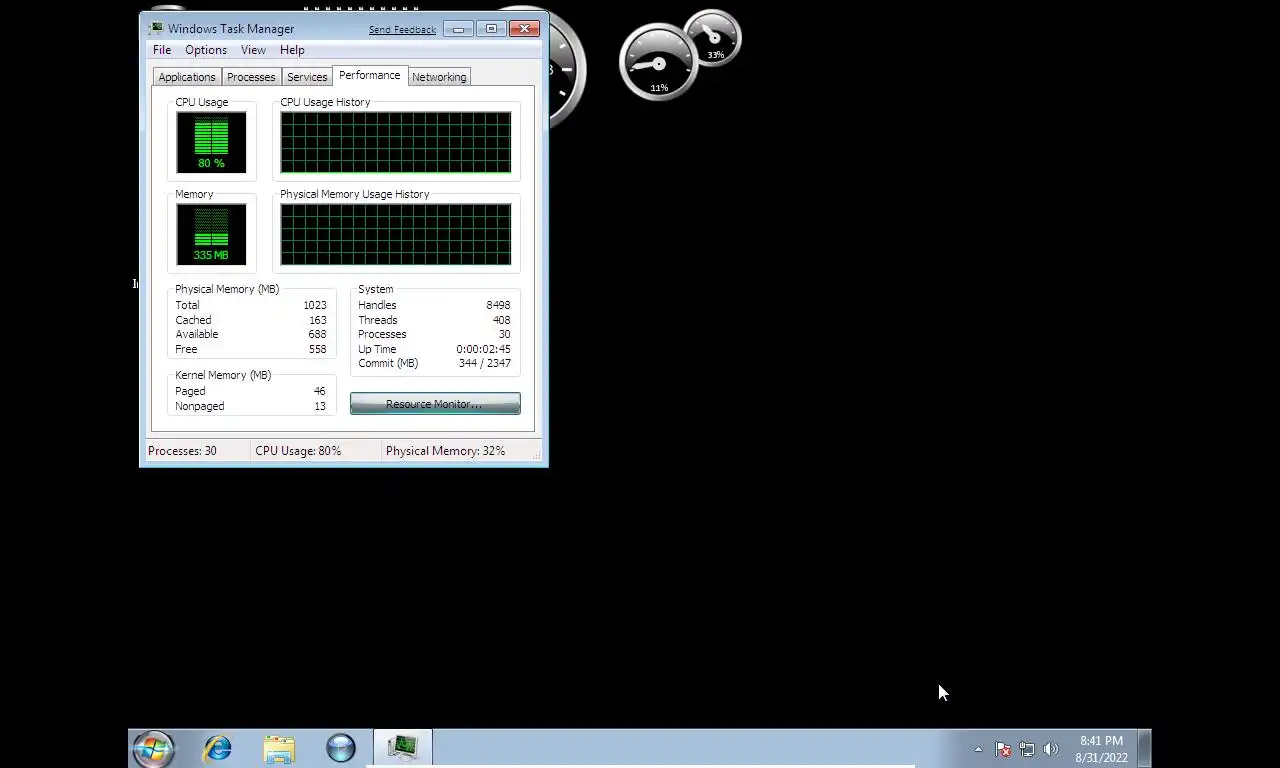This screenshot has width=1280, height=768.
Task: Click the Handles value 8498
Action: 498,305
